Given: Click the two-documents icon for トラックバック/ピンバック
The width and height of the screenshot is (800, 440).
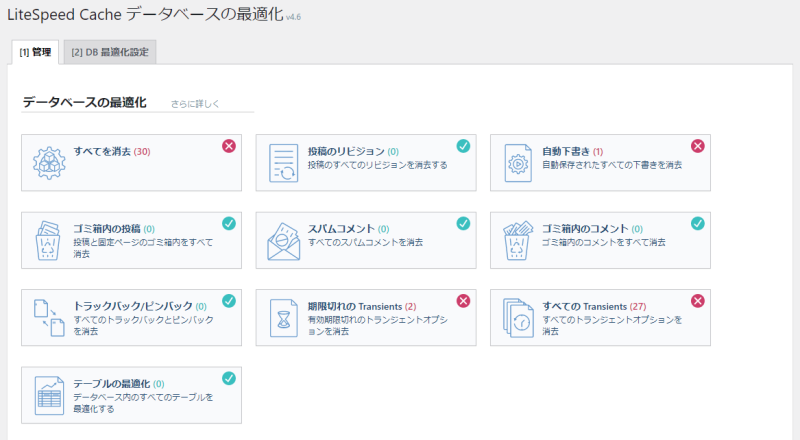Looking at the screenshot, I should click(x=48, y=318).
